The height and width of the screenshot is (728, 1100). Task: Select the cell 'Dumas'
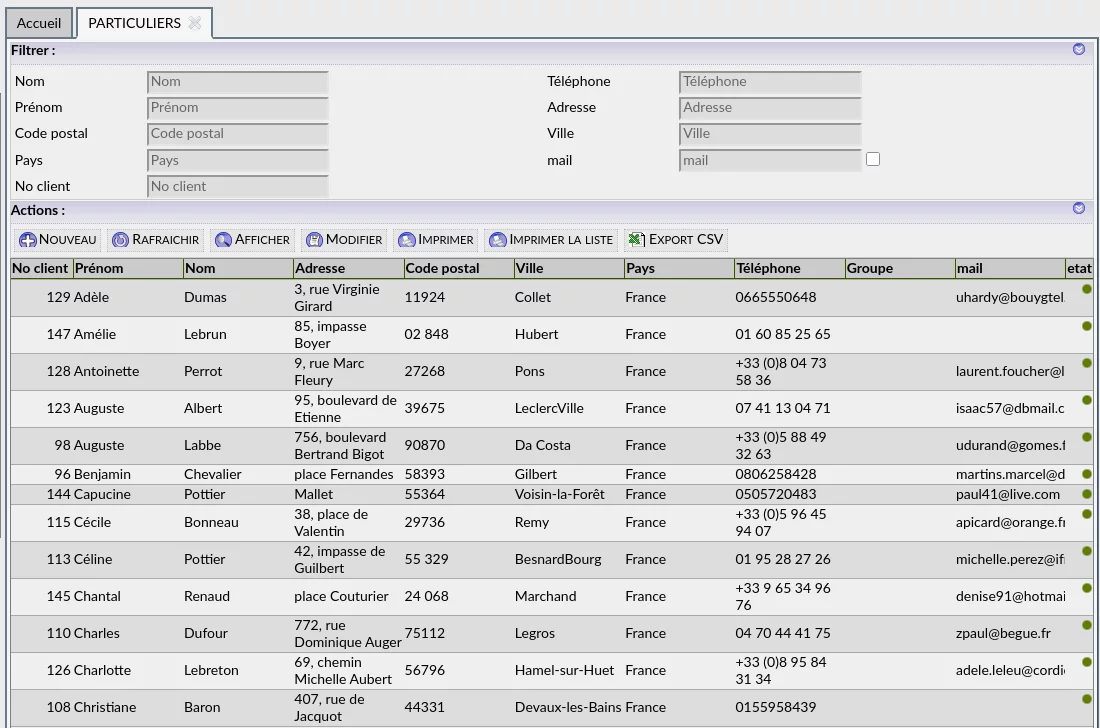(205, 297)
